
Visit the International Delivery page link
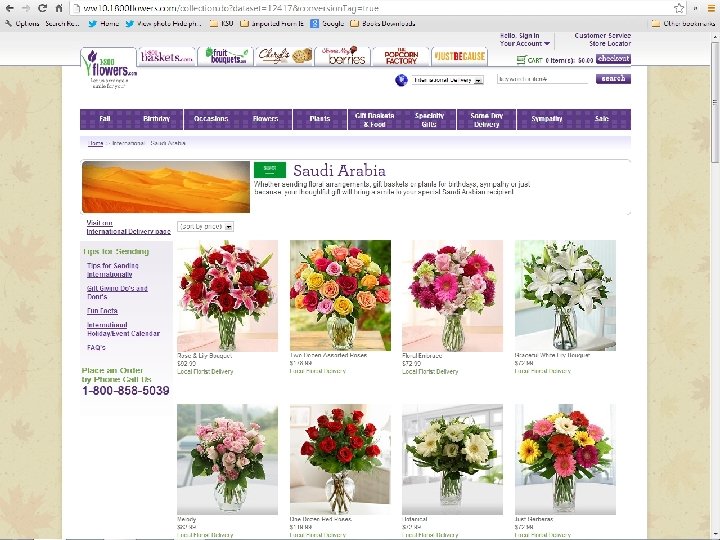click(x=128, y=227)
